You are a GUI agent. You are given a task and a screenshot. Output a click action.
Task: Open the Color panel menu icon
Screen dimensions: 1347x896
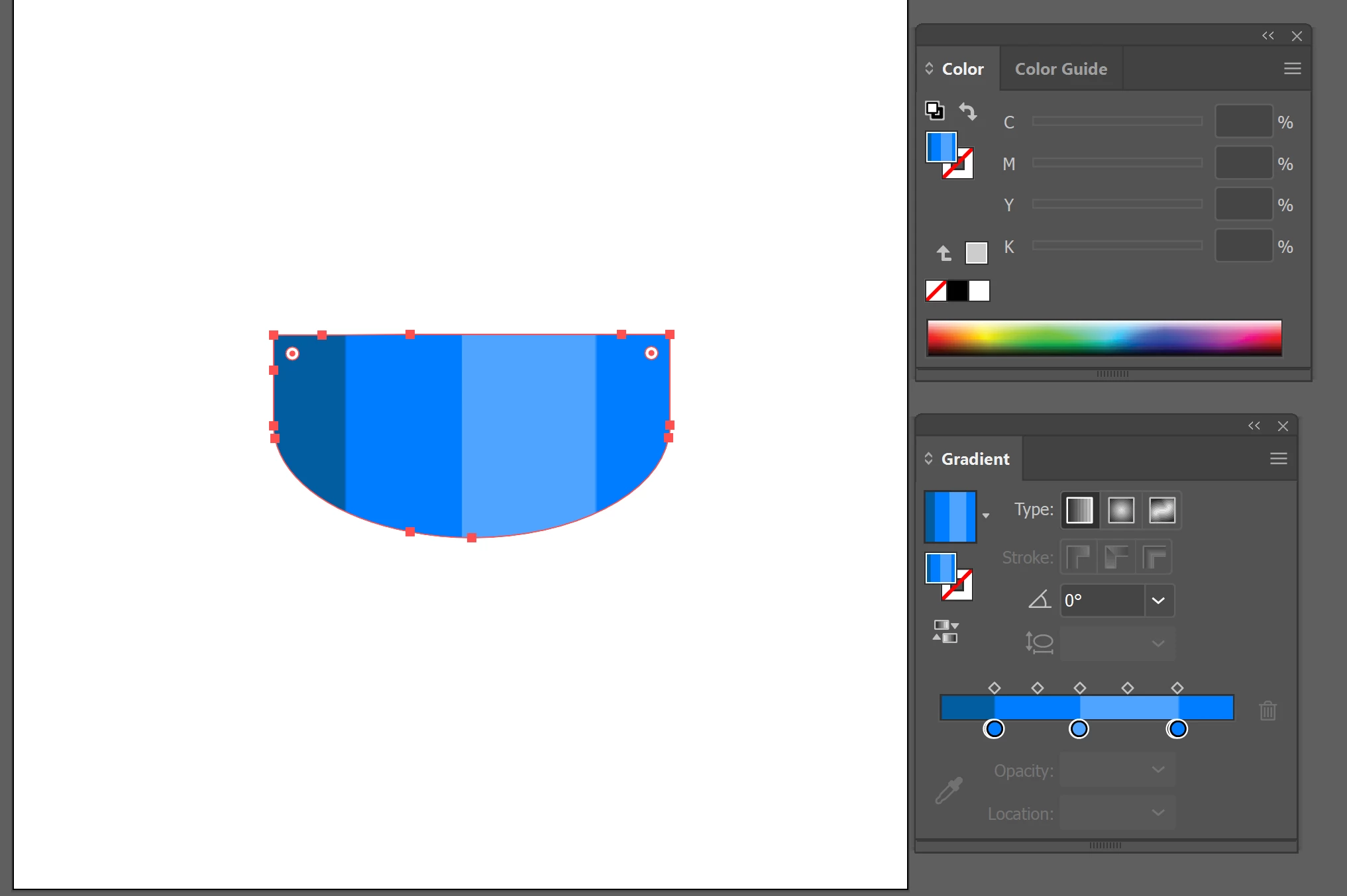pos(1292,69)
